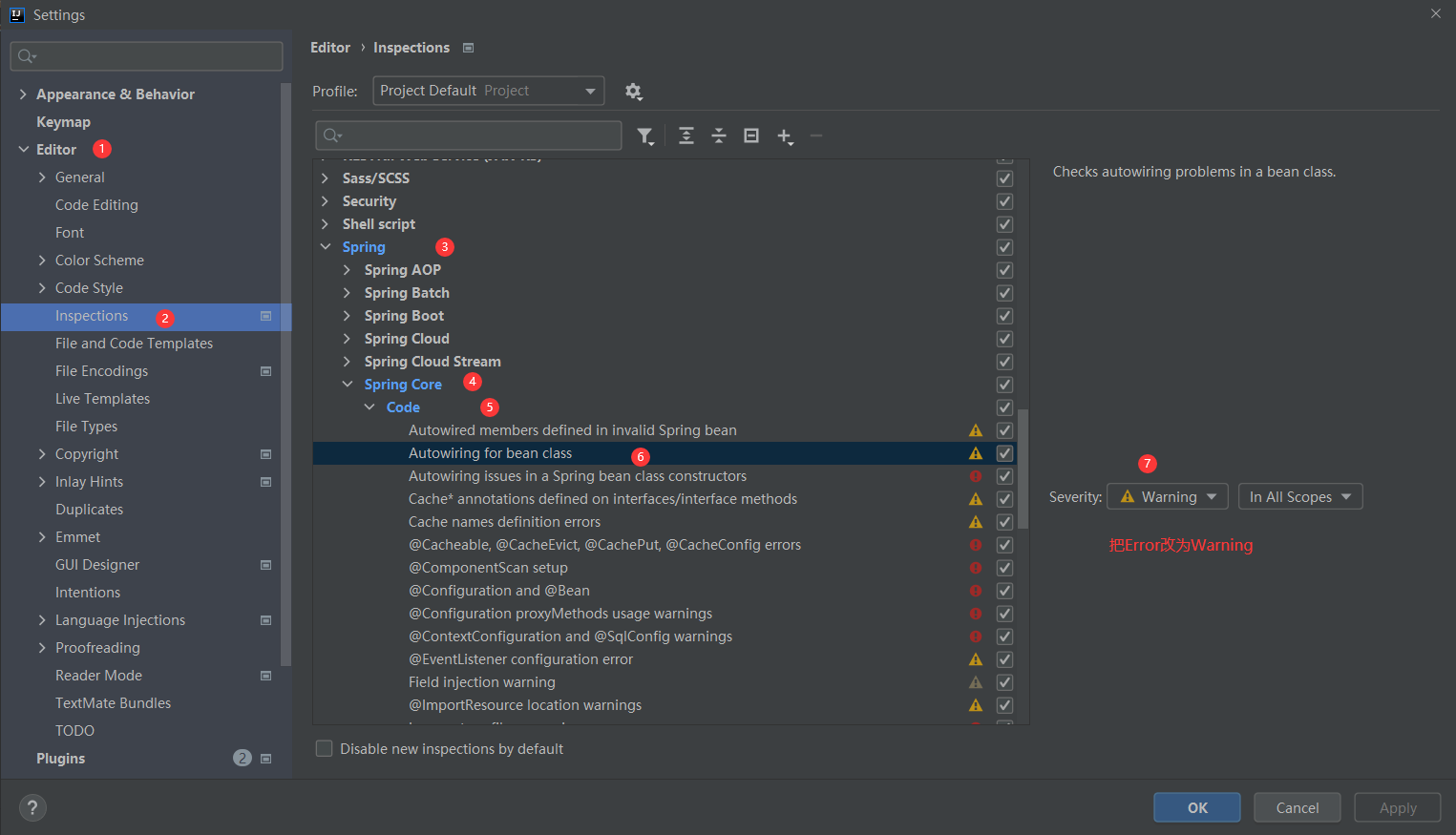Viewport: 1456px width, 835px height.
Task: Click Editor in the breadcrumb
Action: (330, 48)
